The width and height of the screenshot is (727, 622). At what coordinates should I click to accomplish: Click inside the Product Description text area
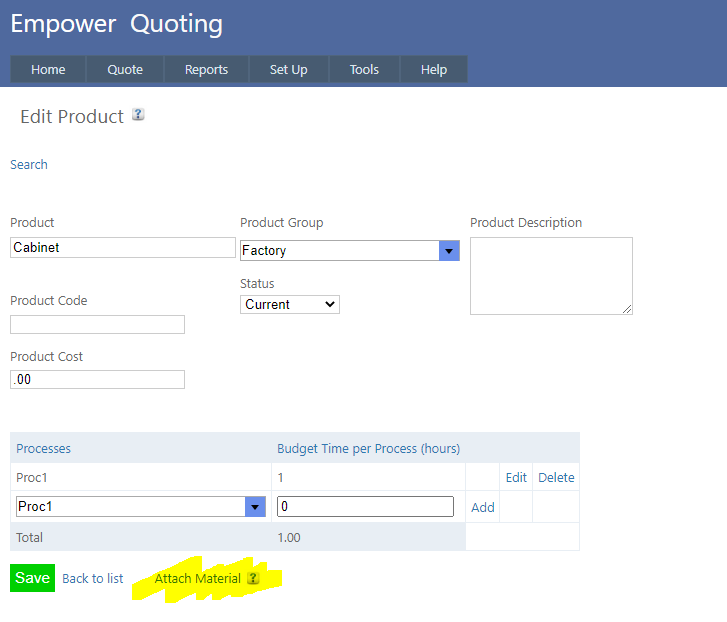point(551,275)
